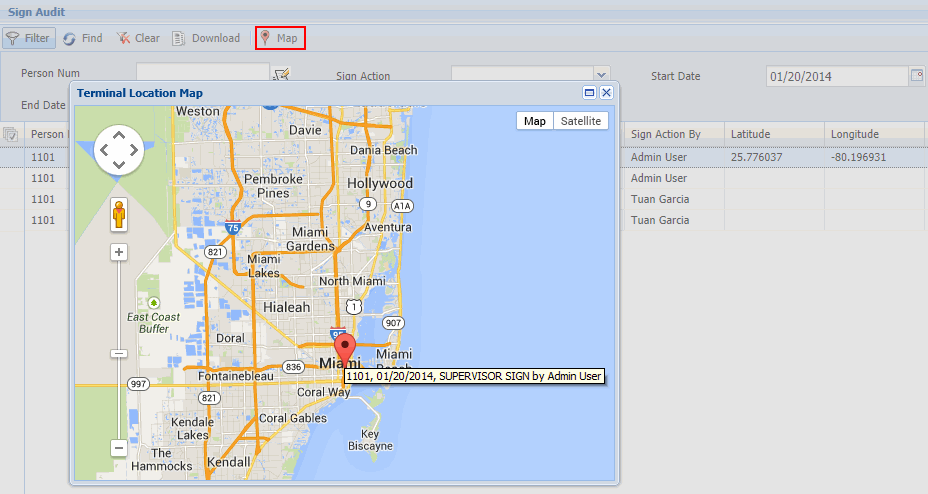Zoom in with the map plus button
Image resolution: width=928 pixels, height=494 pixels.
click(119, 252)
